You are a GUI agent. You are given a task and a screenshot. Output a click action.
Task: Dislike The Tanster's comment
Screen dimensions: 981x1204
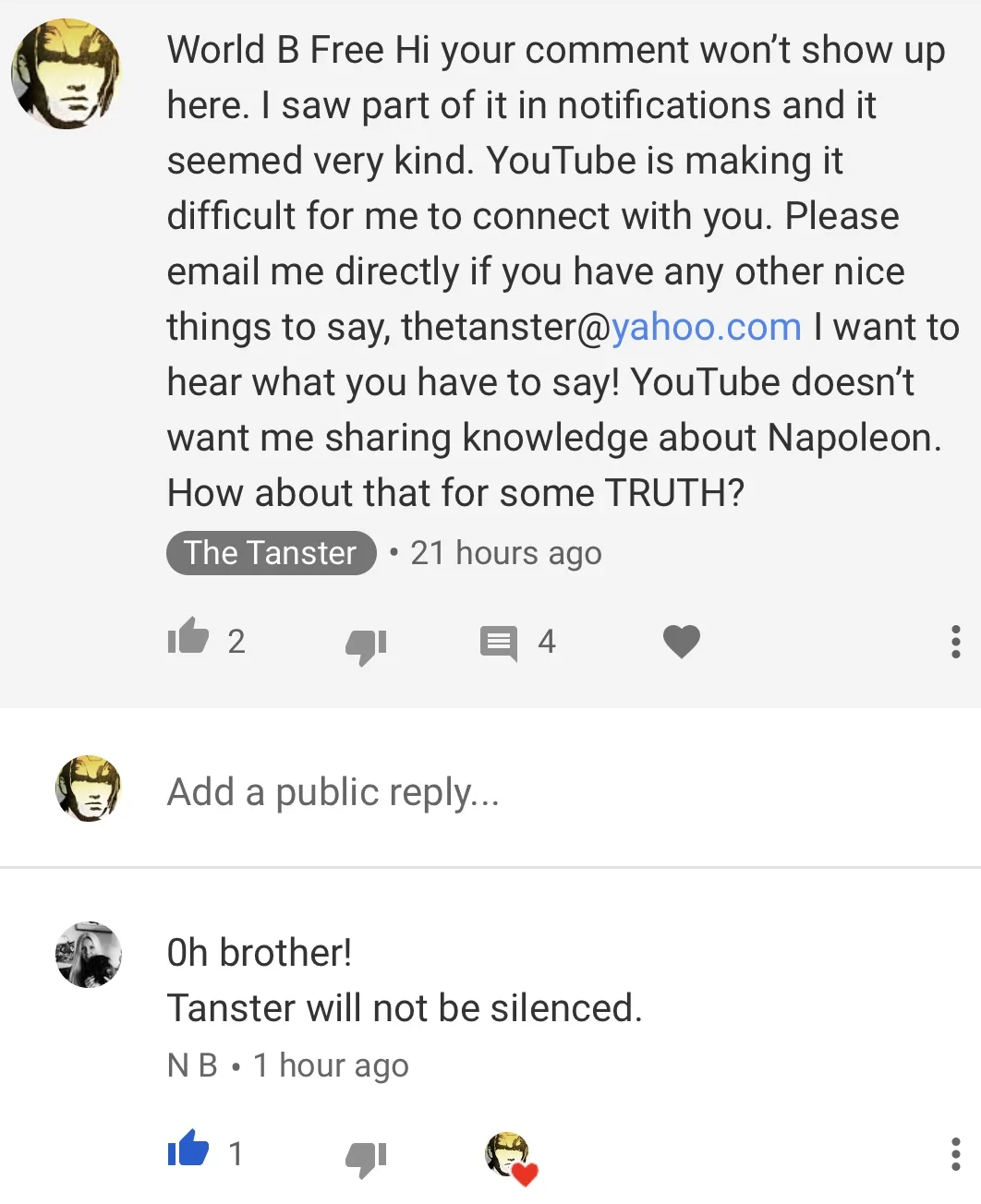(366, 645)
